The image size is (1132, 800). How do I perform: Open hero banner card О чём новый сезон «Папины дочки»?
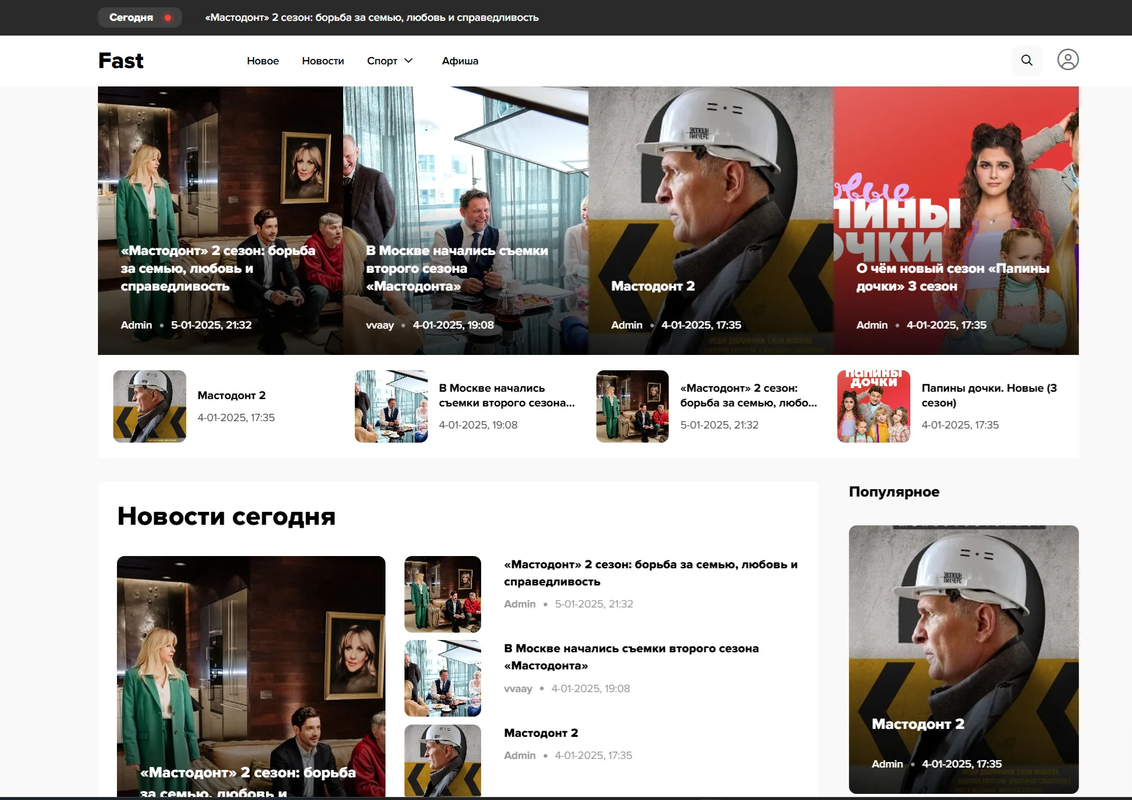(x=956, y=220)
